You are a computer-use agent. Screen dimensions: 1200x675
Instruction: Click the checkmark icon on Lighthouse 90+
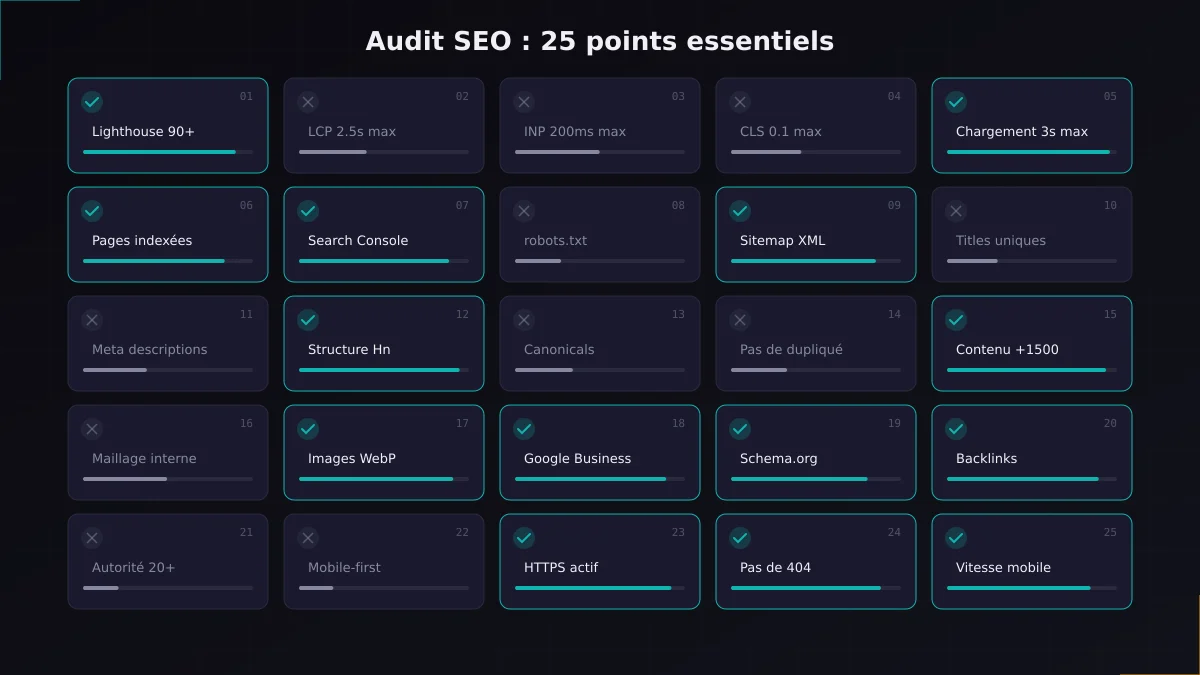[x=92, y=102]
